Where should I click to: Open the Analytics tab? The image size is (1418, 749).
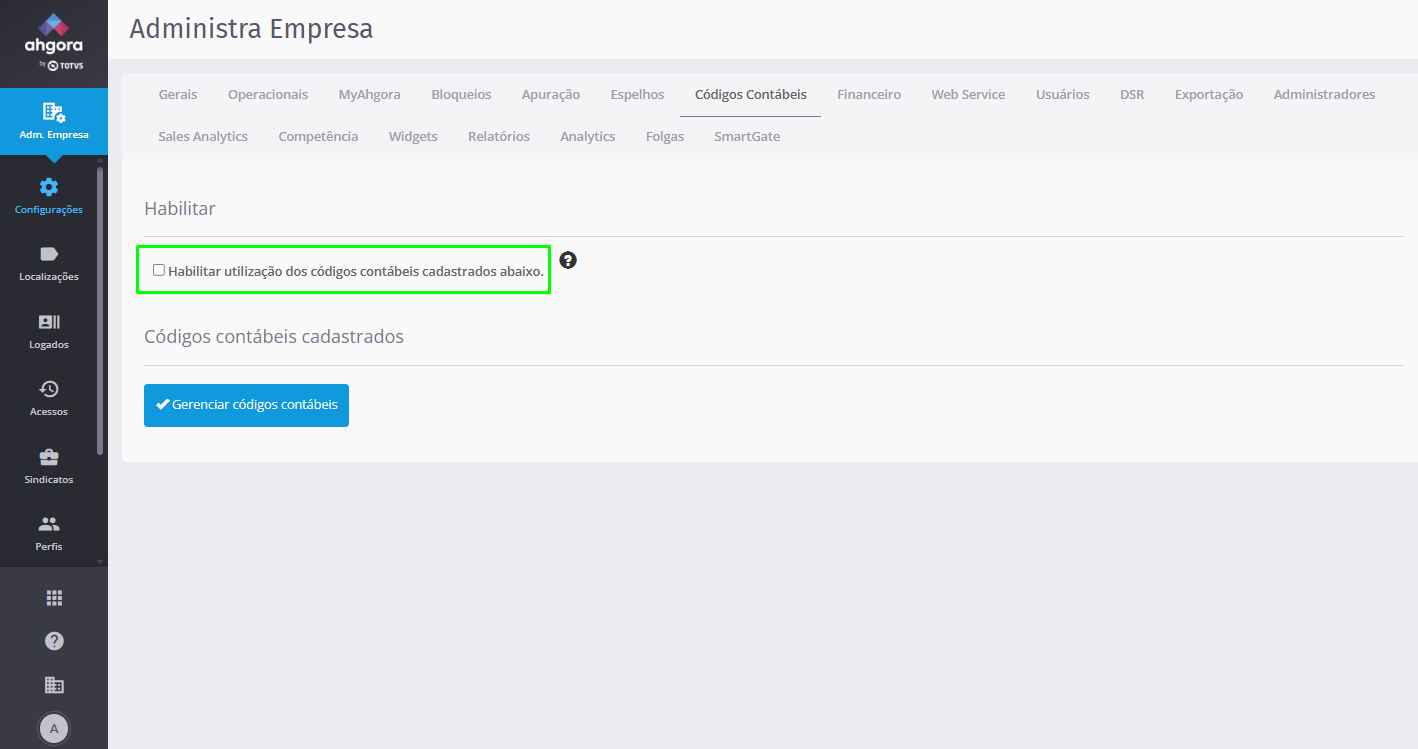[588, 137]
